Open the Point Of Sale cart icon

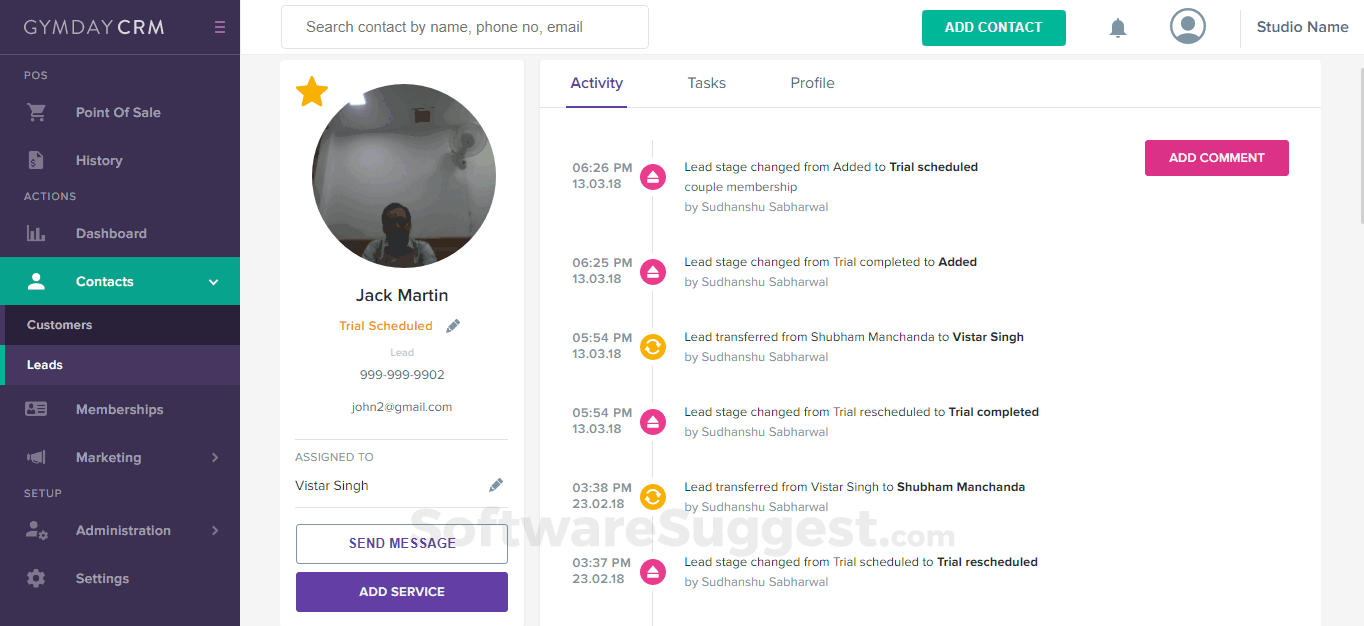click(37, 113)
